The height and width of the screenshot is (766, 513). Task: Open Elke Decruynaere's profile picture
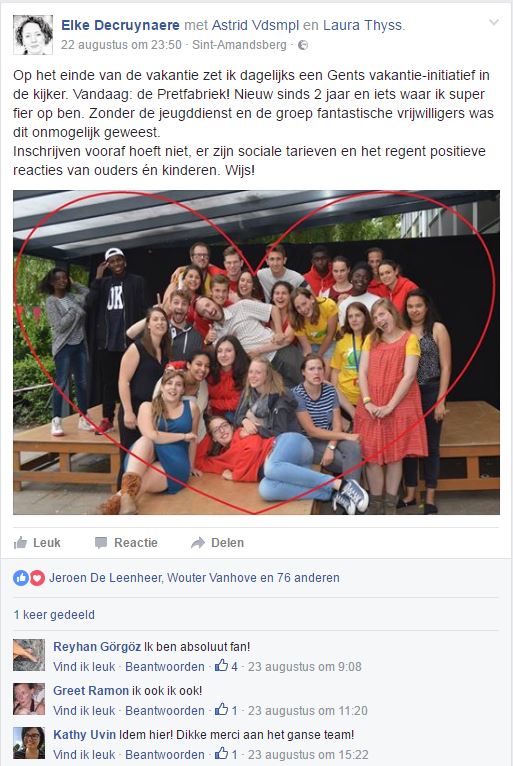(33, 35)
